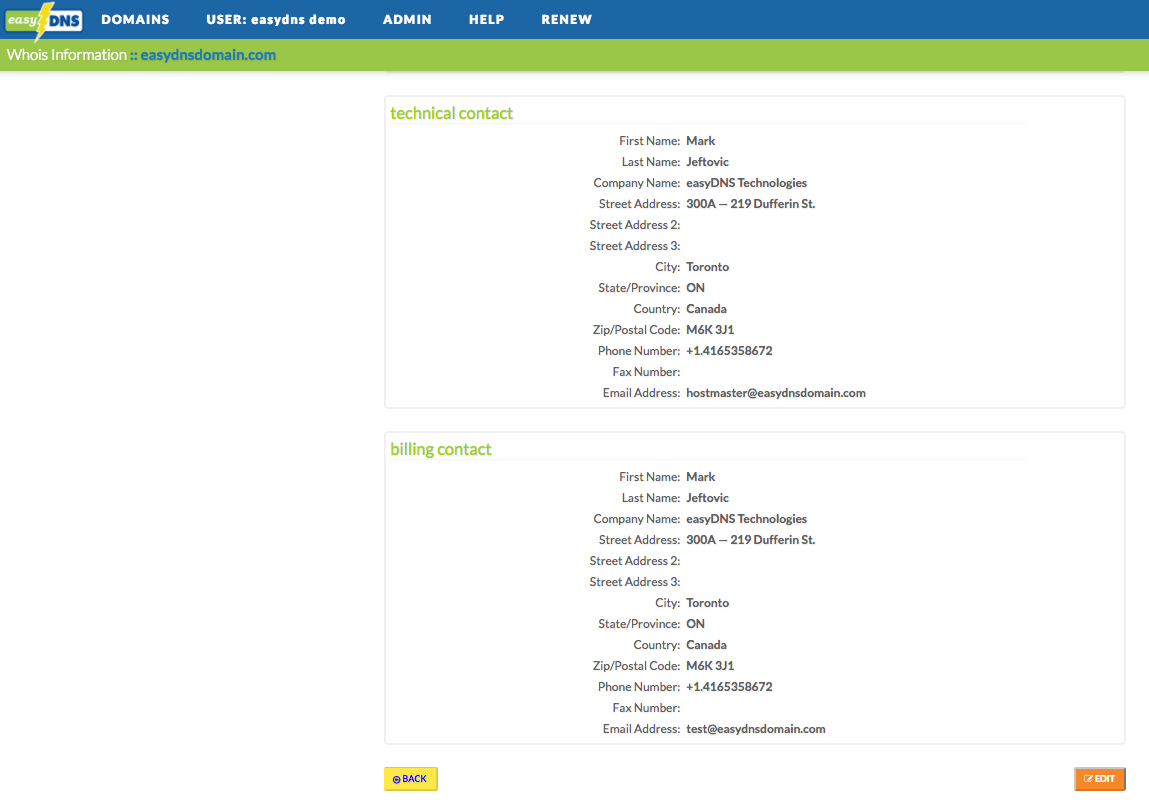Select the technical contact heading
This screenshot has width=1149, height=806.
coord(451,114)
